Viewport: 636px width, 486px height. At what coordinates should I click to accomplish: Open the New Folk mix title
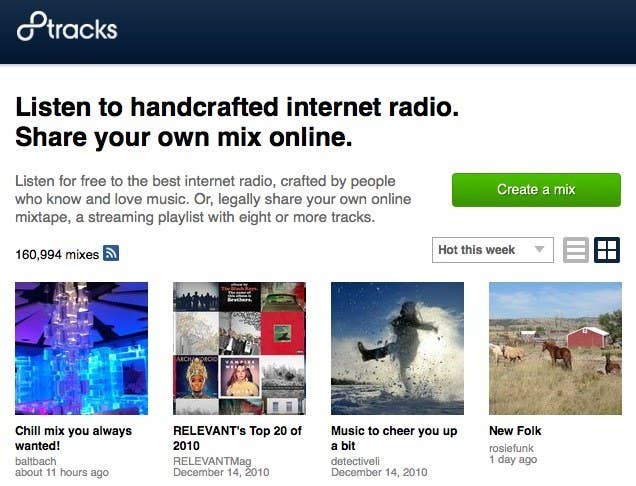point(515,431)
